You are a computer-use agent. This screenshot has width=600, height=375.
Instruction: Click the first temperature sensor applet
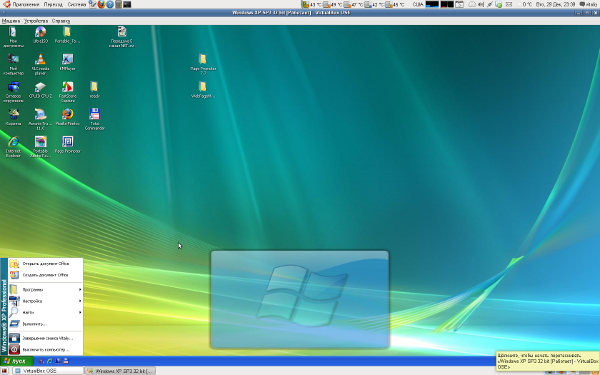(x=311, y=4)
